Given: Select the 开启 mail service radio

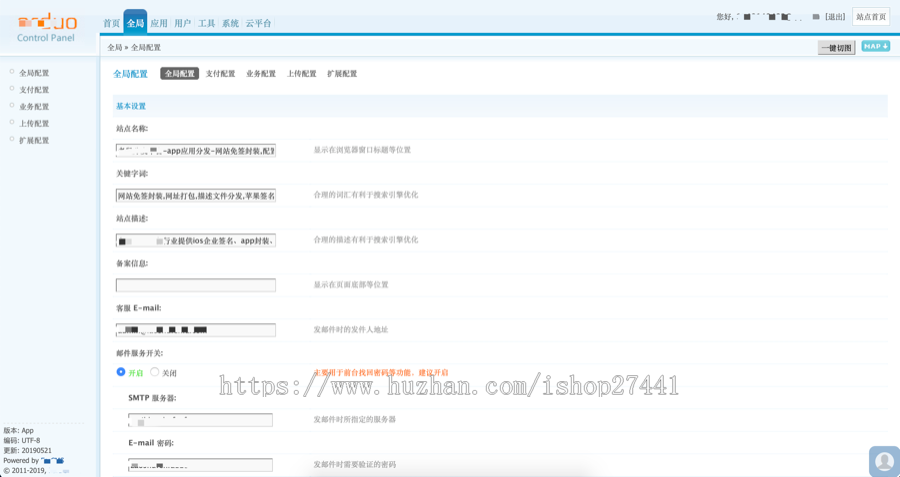Looking at the screenshot, I should click(x=121, y=372).
